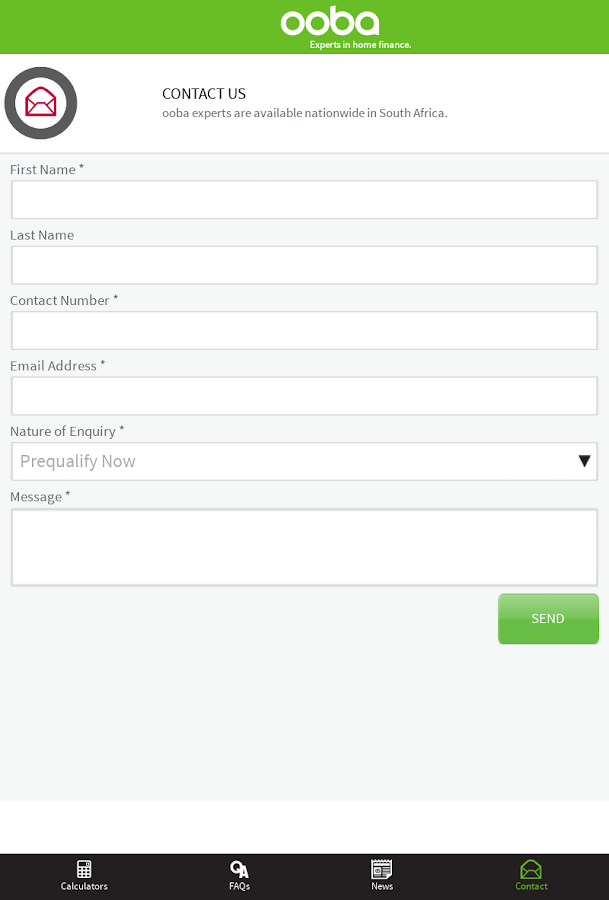Tap the Calculators icon in bottom bar
The height and width of the screenshot is (900, 609).
[84, 869]
